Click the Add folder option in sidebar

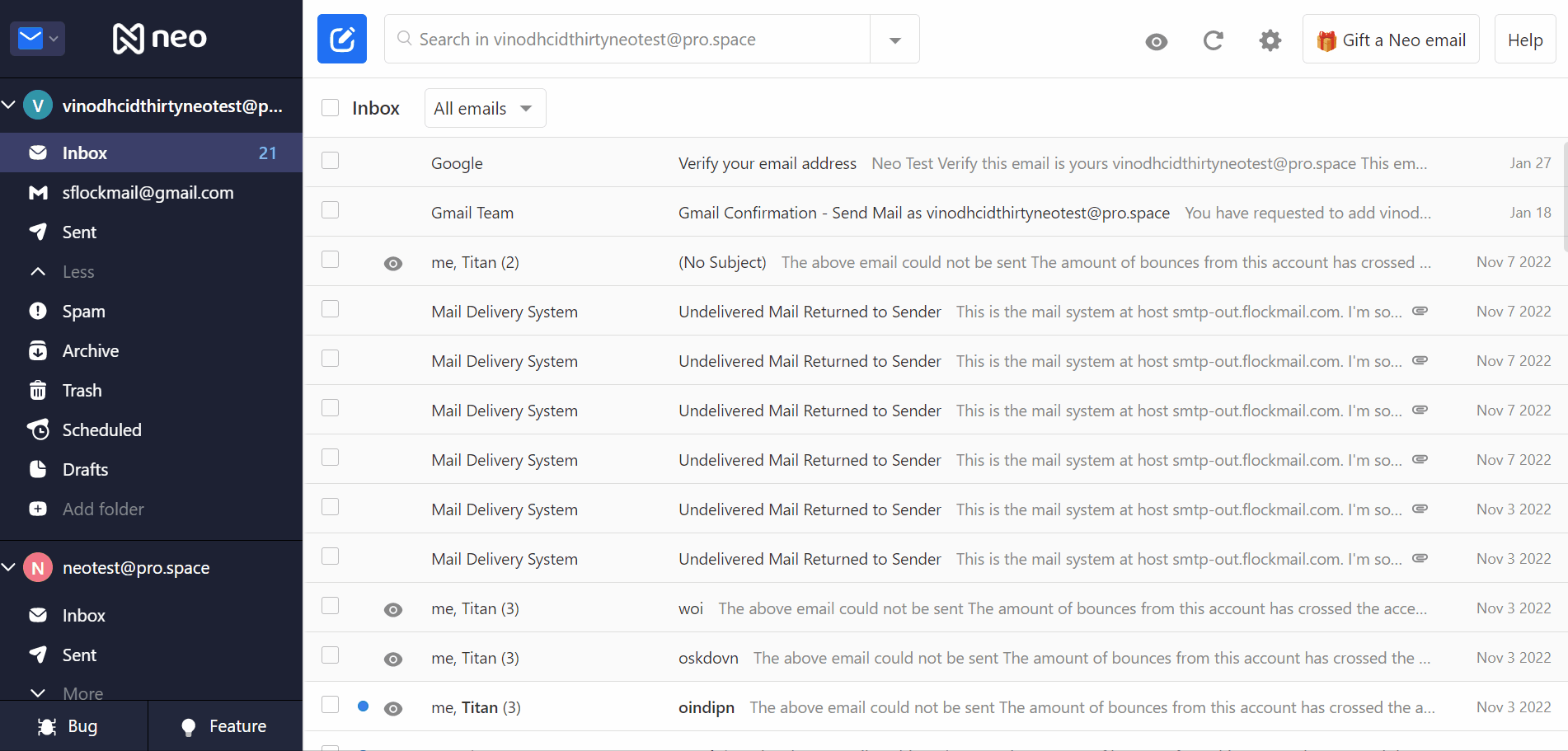point(103,509)
